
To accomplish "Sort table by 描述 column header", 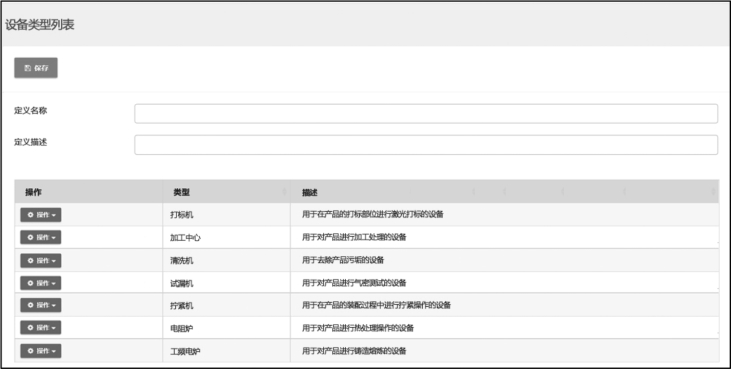I will point(504,192).
